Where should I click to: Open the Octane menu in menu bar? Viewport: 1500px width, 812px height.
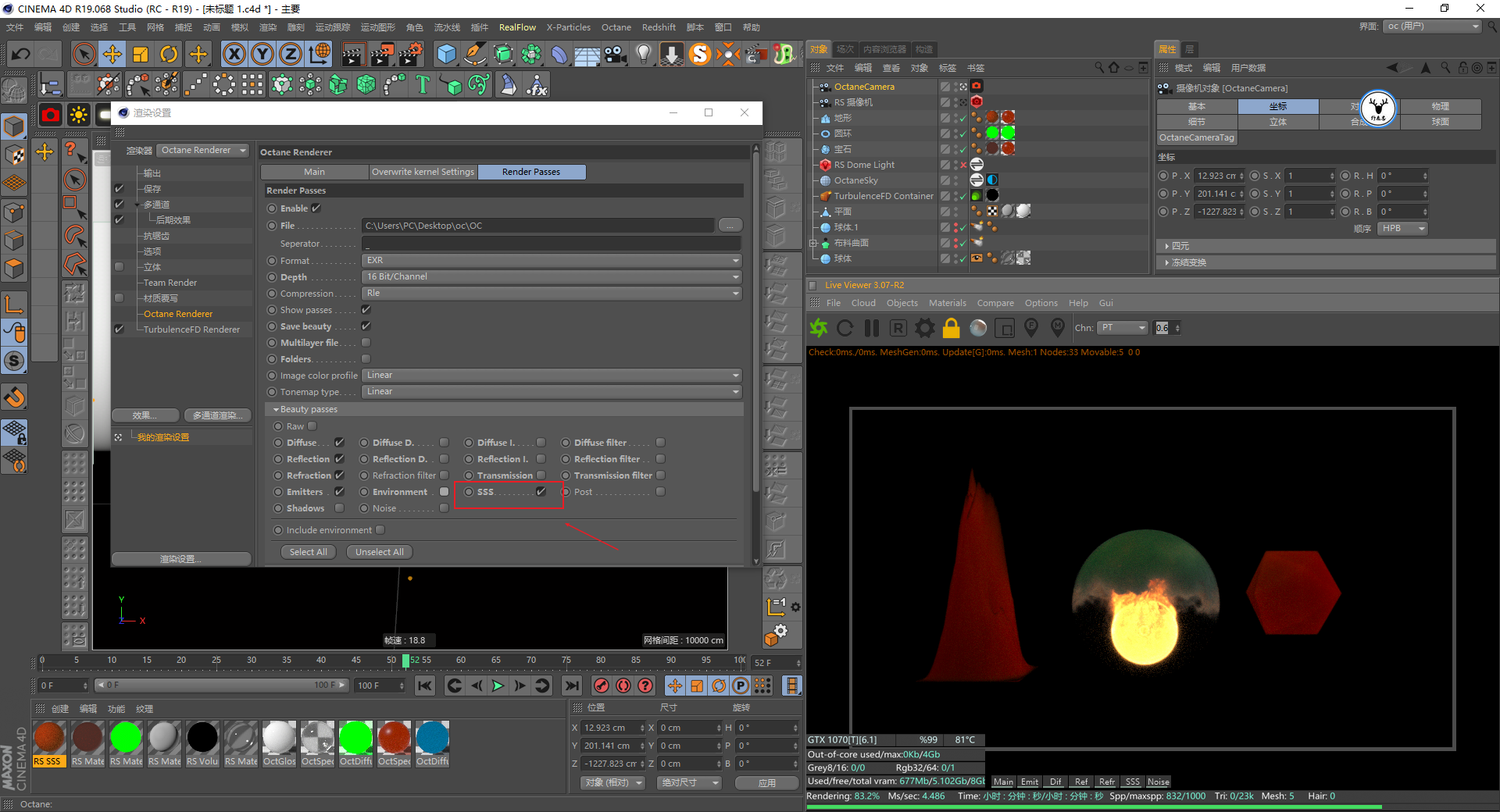(616, 27)
